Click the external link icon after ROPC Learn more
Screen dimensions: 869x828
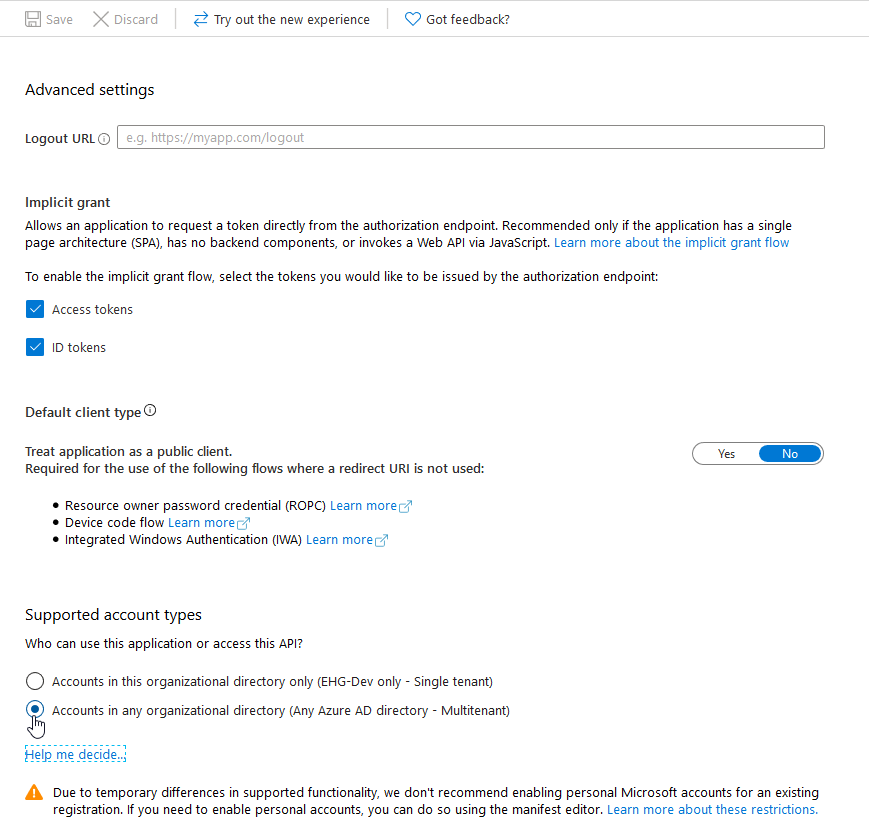pos(405,506)
